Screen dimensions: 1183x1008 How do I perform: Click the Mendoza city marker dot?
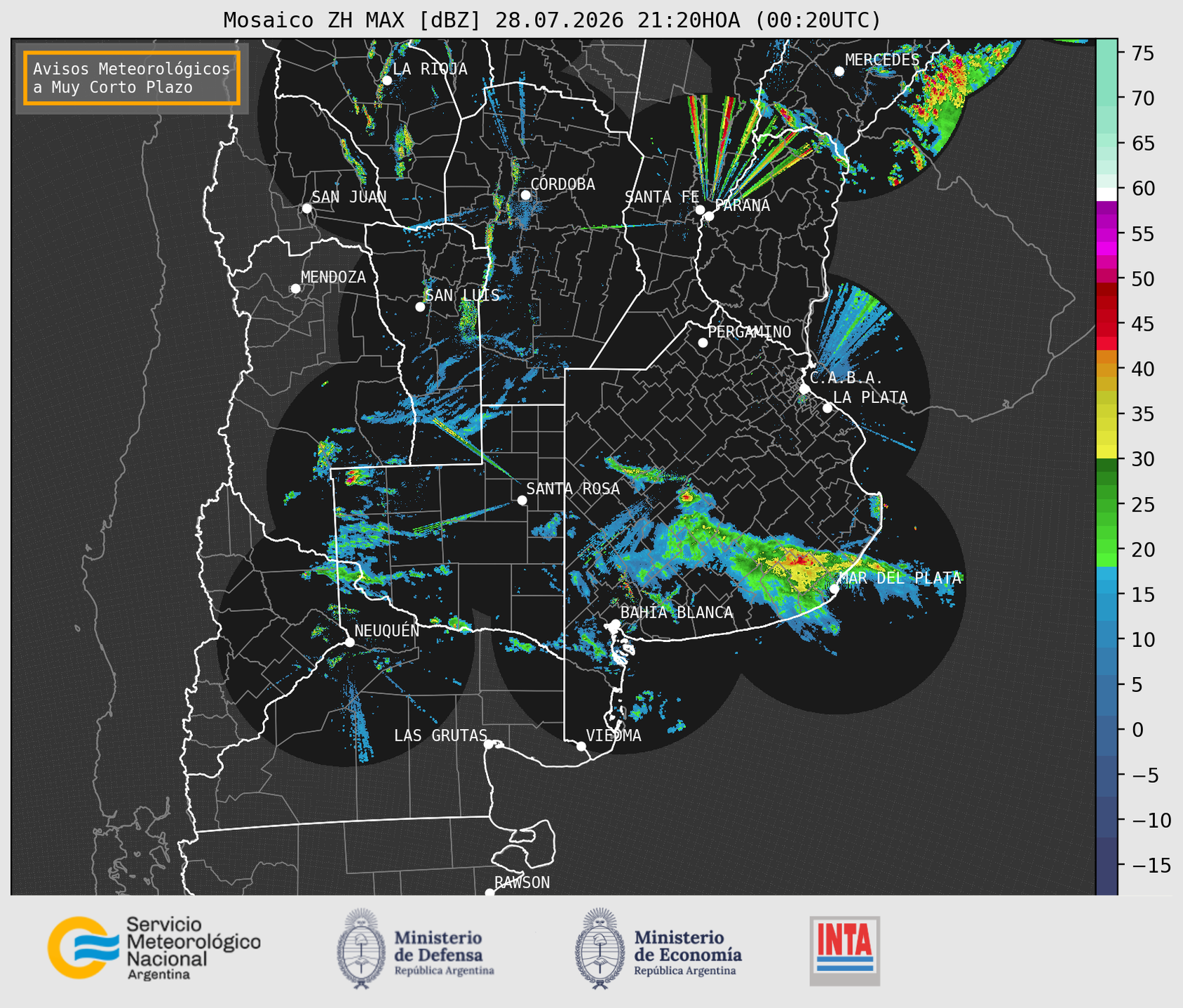295,289
